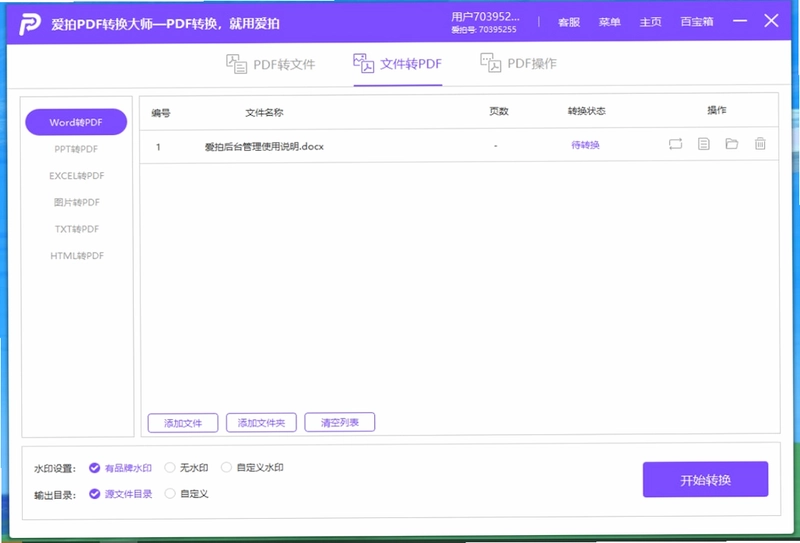This screenshot has width=800, height=543.
Task: Switch to the 文件转PDF tab
Action: click(x=397, y=64)
